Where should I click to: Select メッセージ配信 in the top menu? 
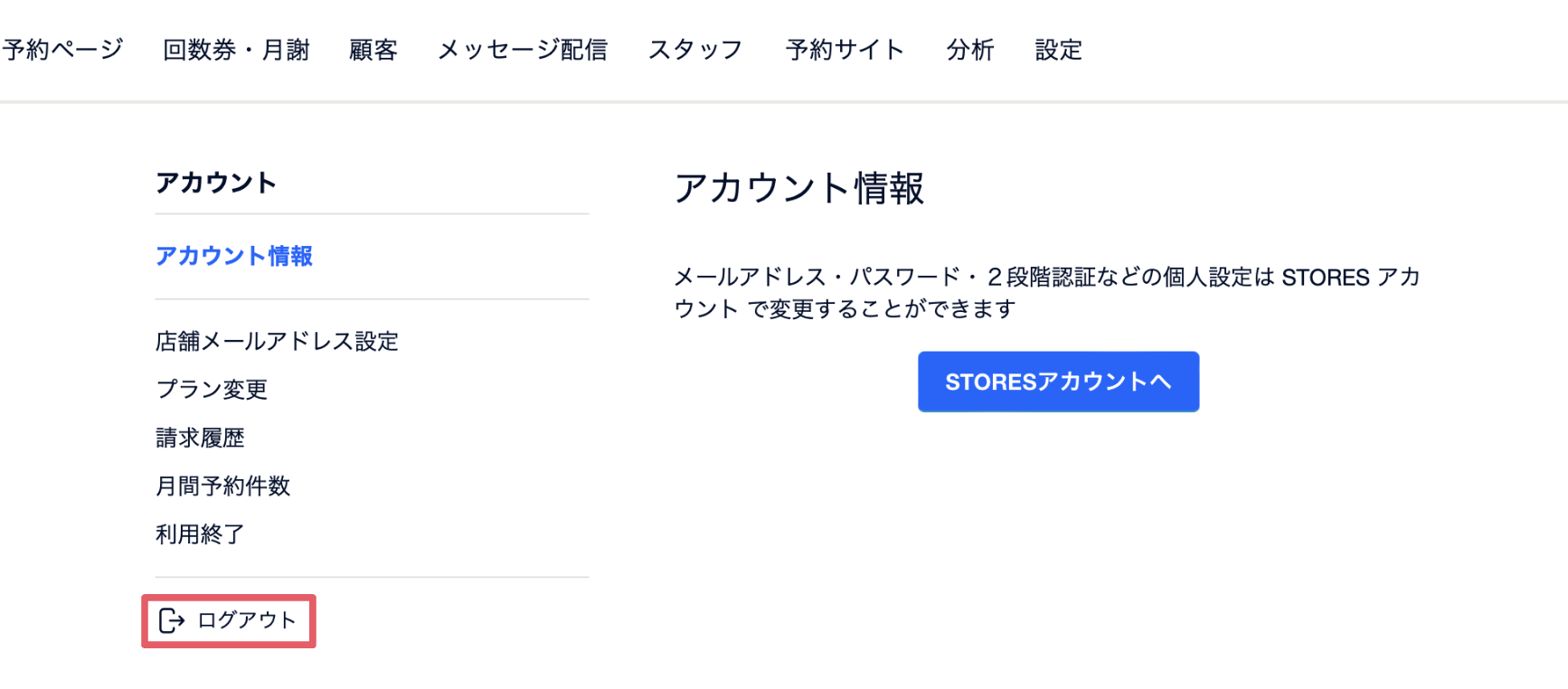point(523,50)
